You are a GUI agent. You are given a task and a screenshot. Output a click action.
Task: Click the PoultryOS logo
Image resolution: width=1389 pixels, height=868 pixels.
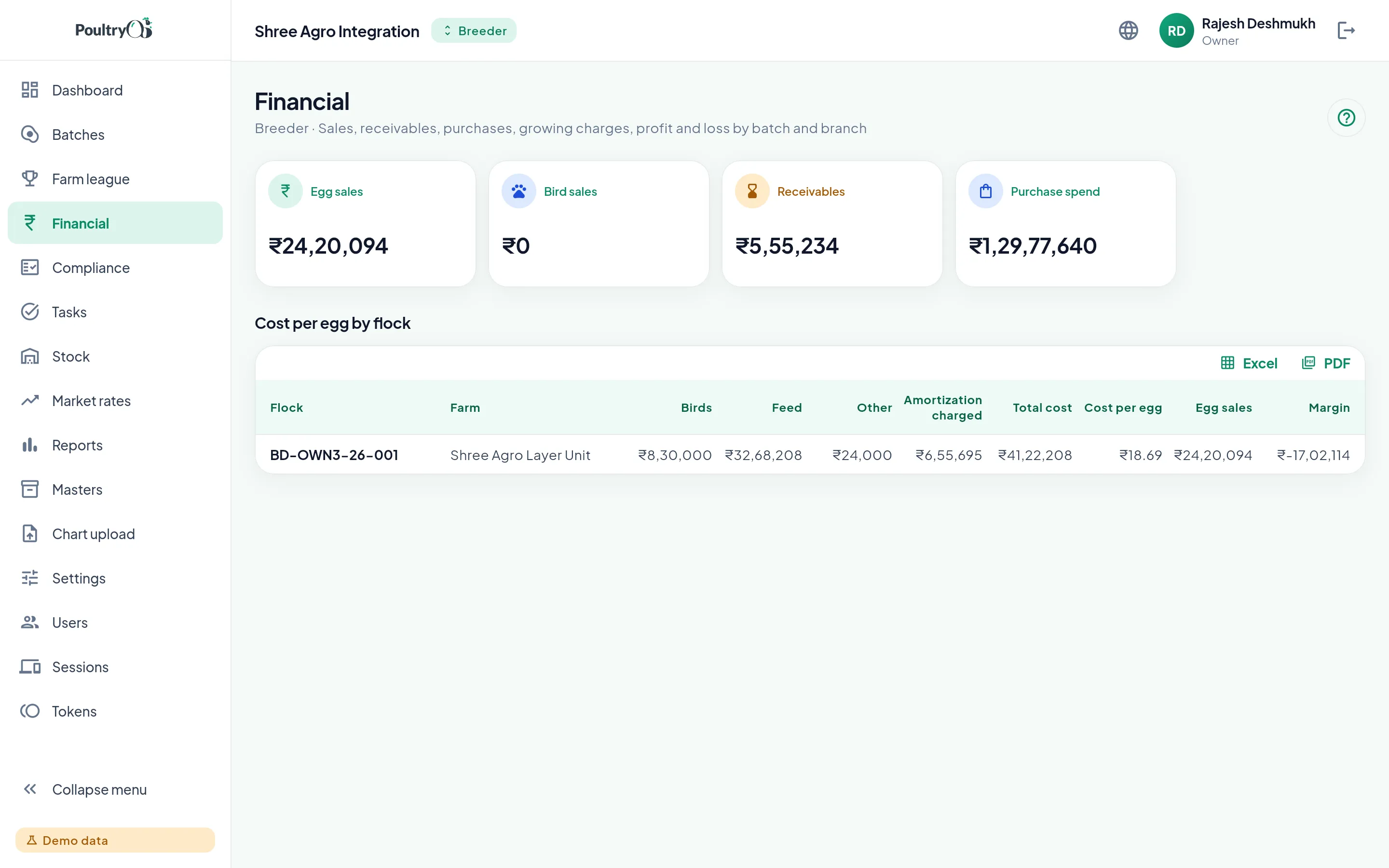point(114,29)
